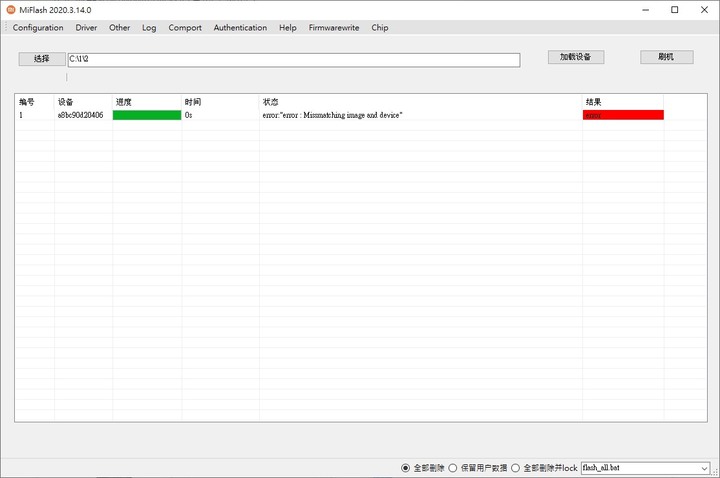The width and height of the screenshot is (720, 478).
Task: Select device ID a8bc90d20406
Action: click(x=80, y=115)
